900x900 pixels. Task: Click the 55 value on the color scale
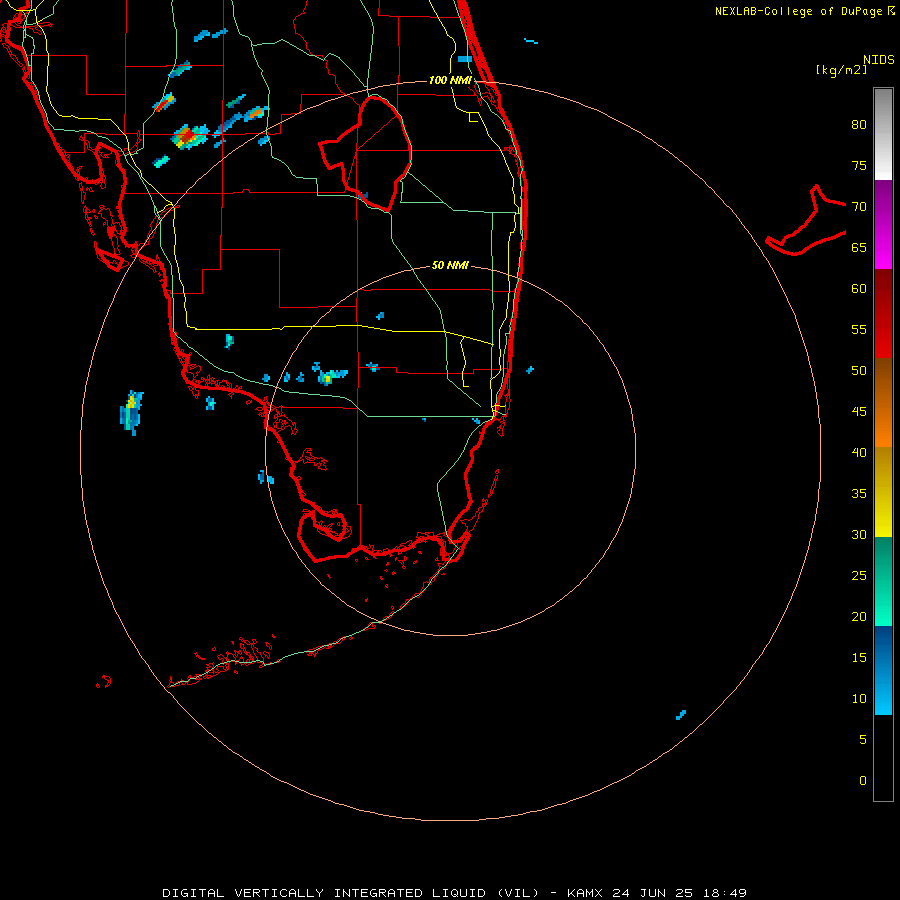pyautogui.click(x=859, y=329)
